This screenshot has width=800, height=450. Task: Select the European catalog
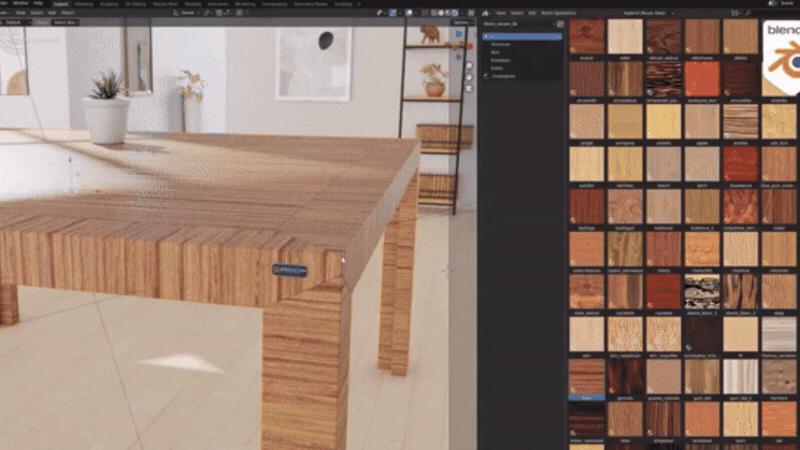501,60
